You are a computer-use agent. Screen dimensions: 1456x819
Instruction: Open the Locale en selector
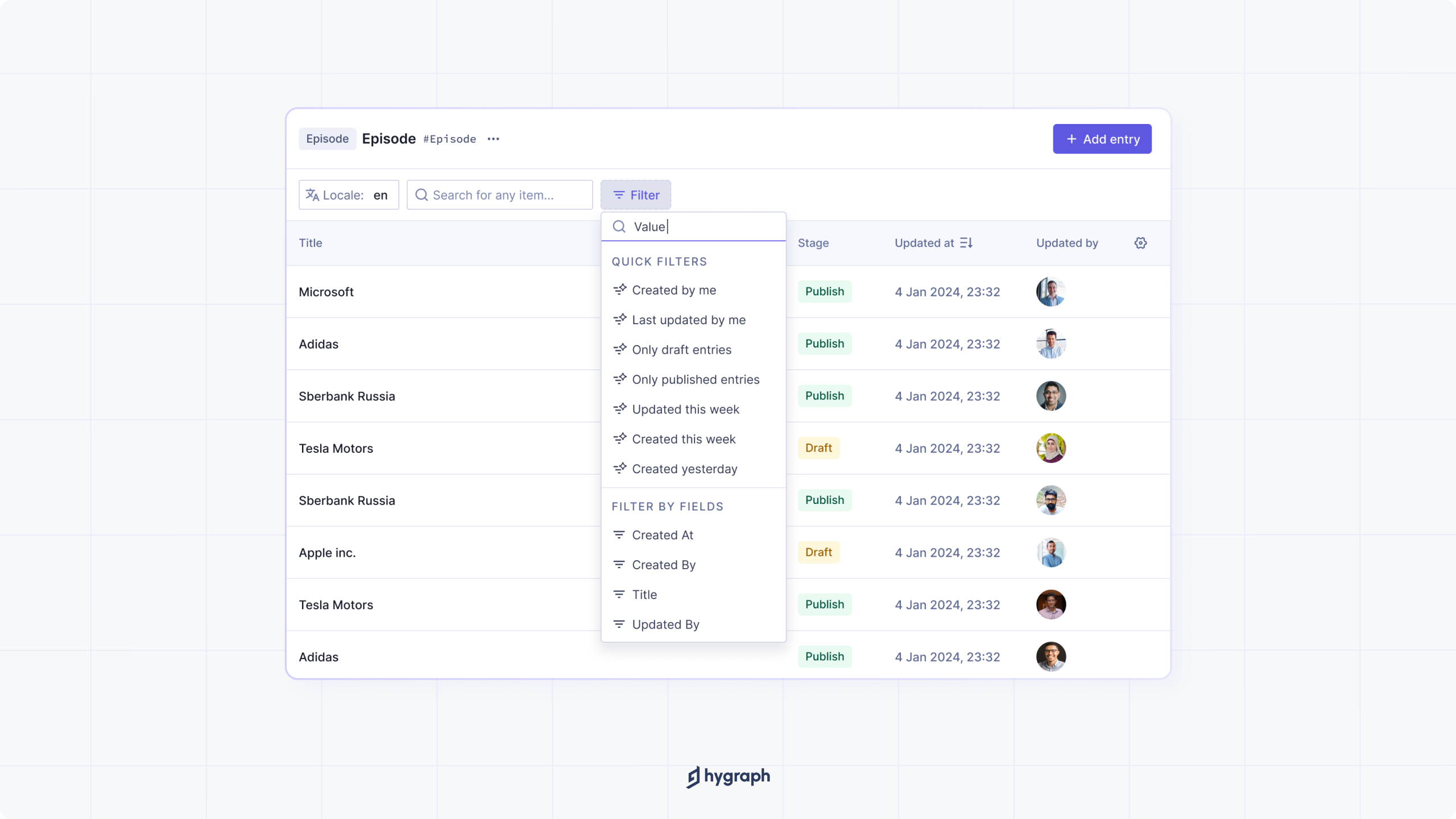point(349,195)
